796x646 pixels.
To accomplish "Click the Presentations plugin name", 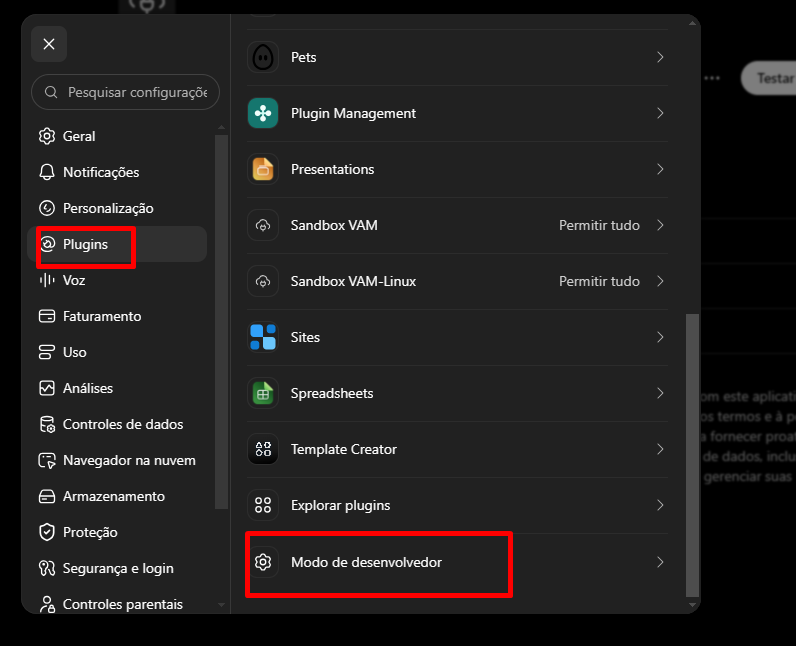I will (x=333, y=169).
